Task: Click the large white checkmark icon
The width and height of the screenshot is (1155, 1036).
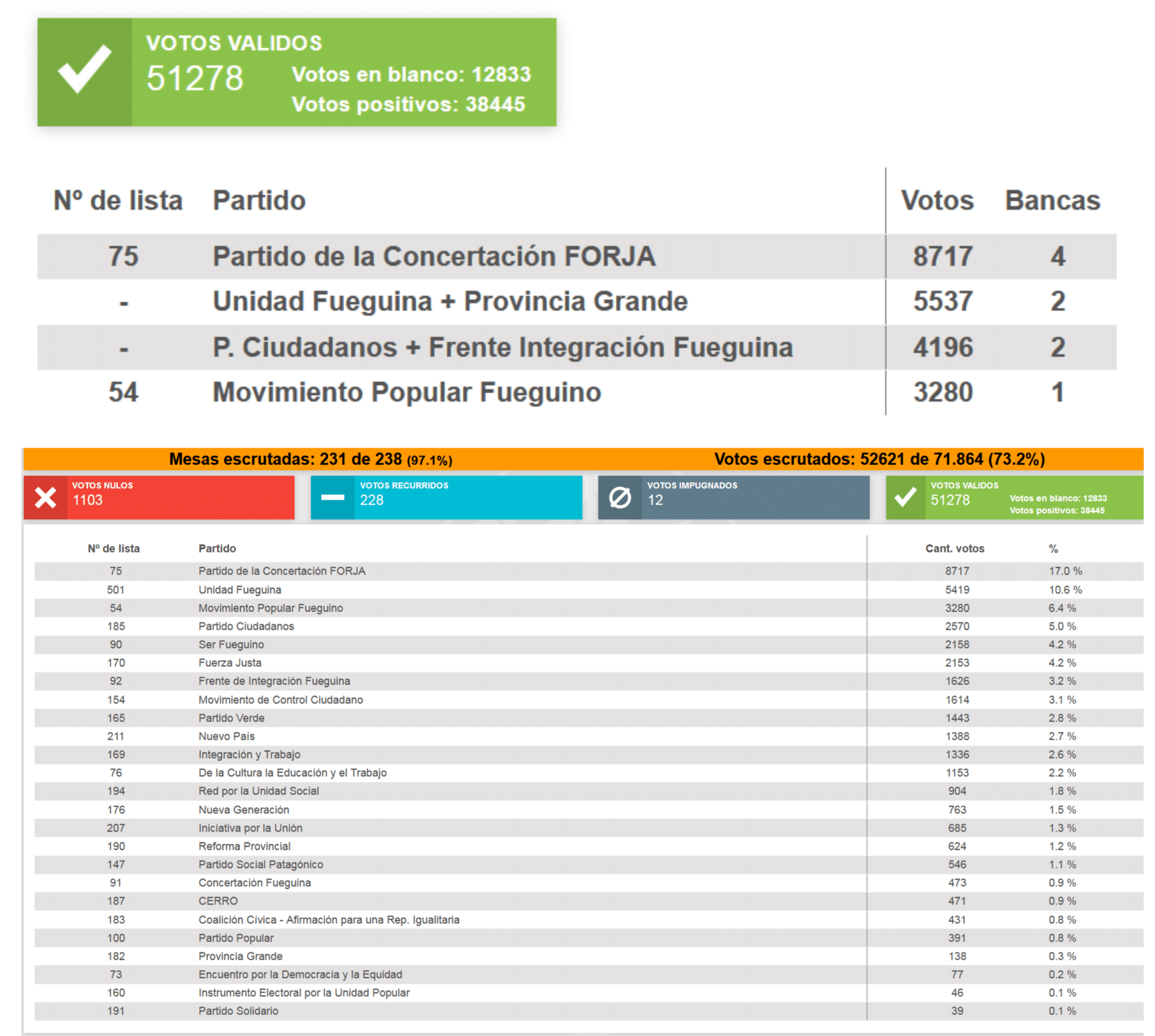Action: pyautogui.click(x=84, y=69)
